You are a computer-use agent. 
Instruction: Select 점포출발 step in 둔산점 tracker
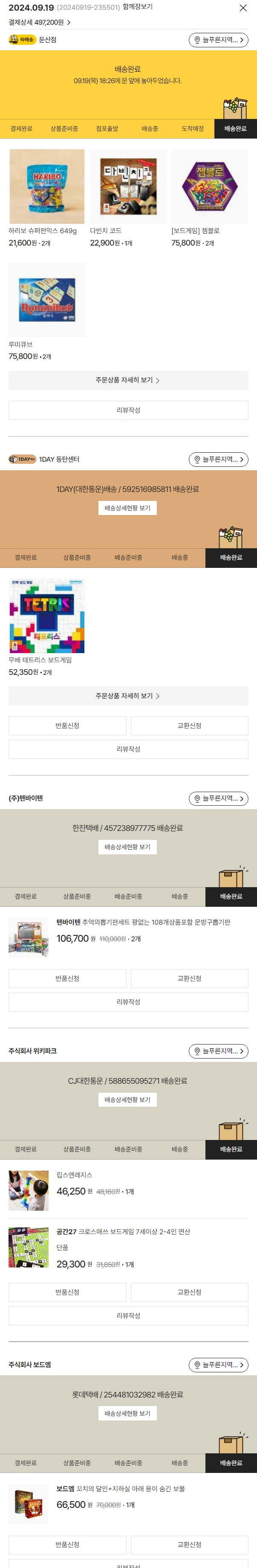click(107, 128)
